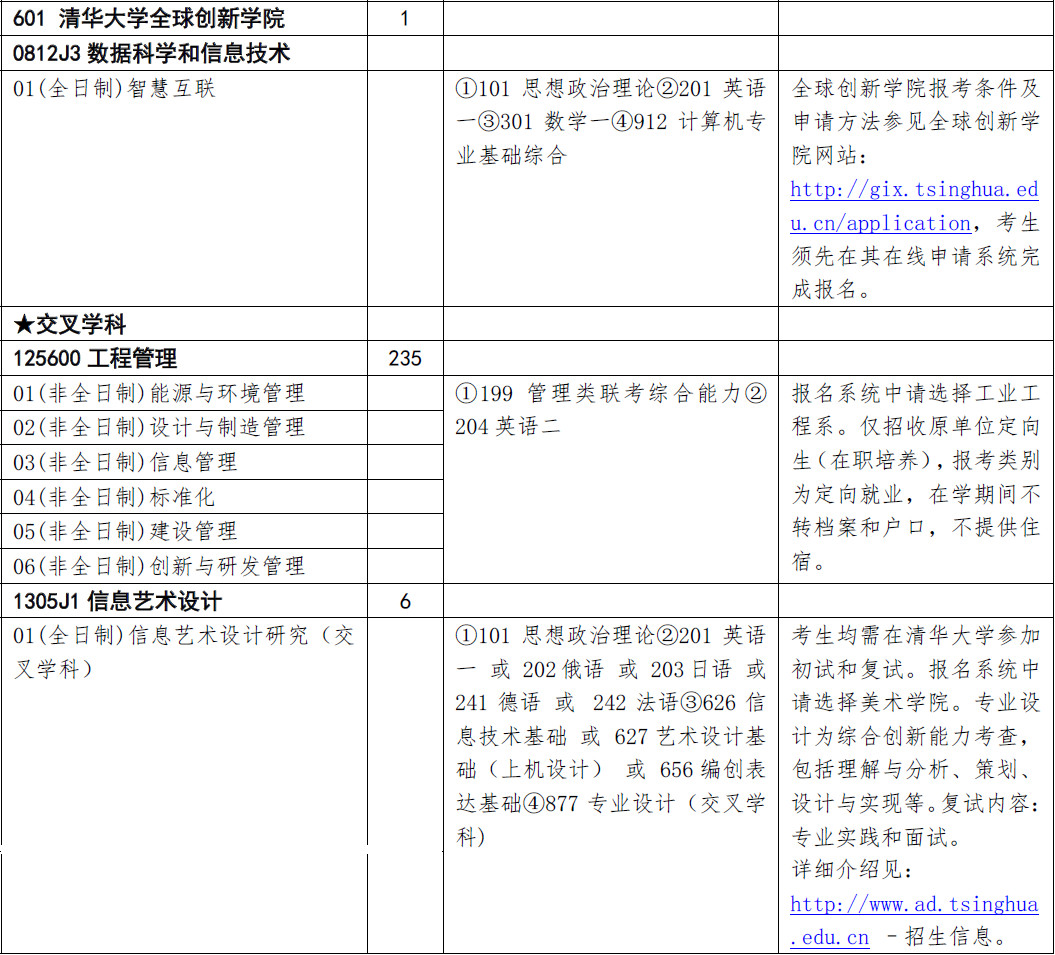Click enrollment count 1 for 全球创新学院
The image size is (1055, 955).
[x=404, y=18]
